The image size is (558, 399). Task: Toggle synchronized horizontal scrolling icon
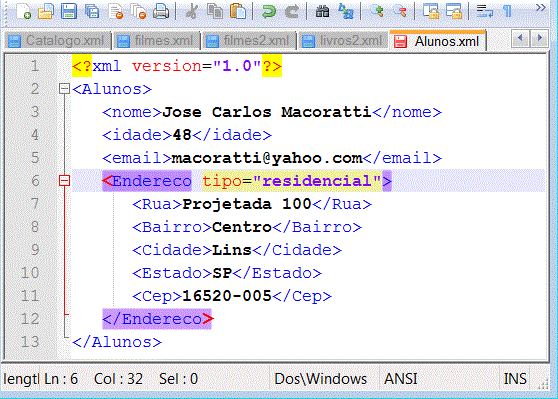click(454, 11)
